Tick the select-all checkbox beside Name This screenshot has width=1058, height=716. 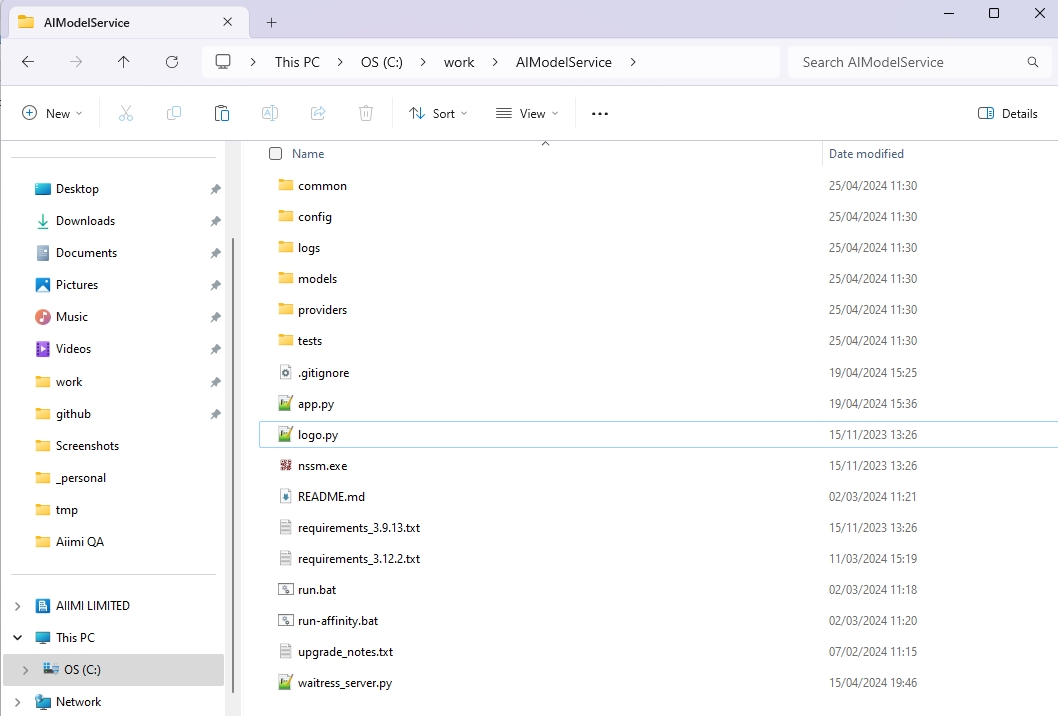pyautogui.click(x=276, y=154)
